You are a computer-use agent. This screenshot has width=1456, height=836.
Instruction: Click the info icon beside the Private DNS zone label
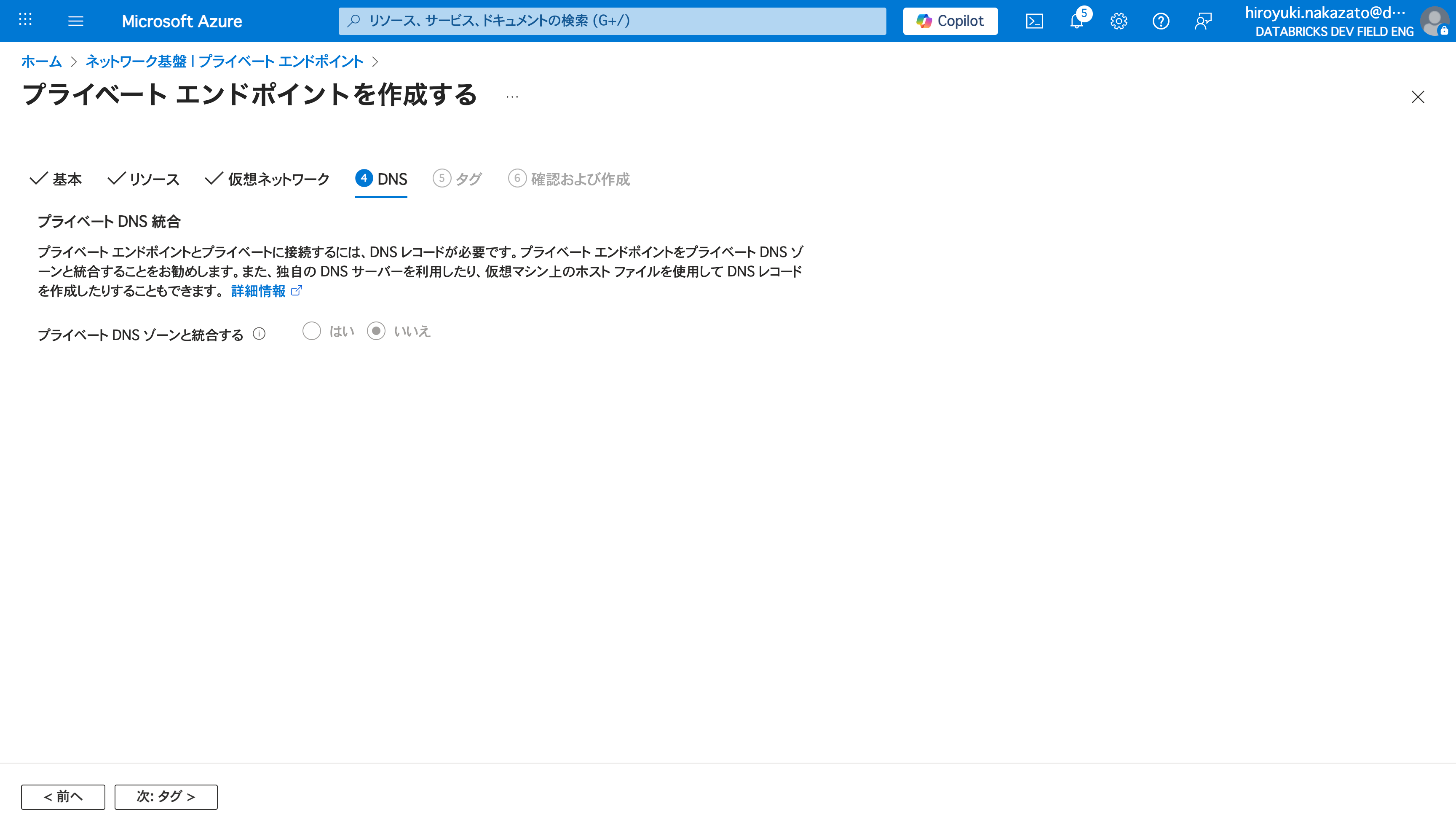(260, 334)
